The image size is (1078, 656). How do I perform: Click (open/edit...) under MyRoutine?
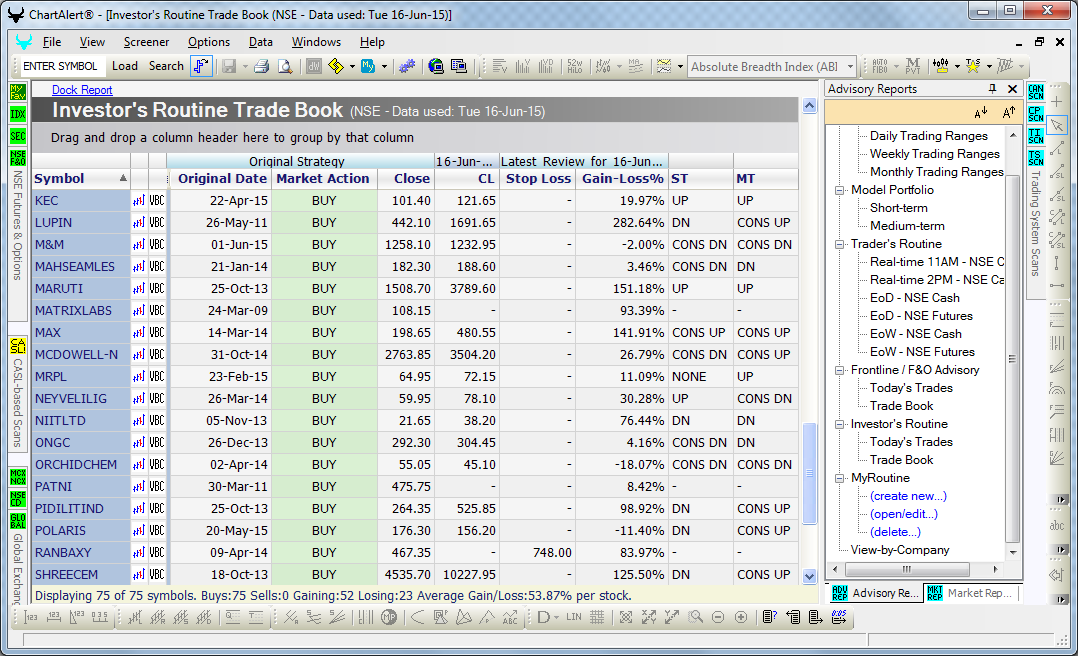[x=903, y=514]
